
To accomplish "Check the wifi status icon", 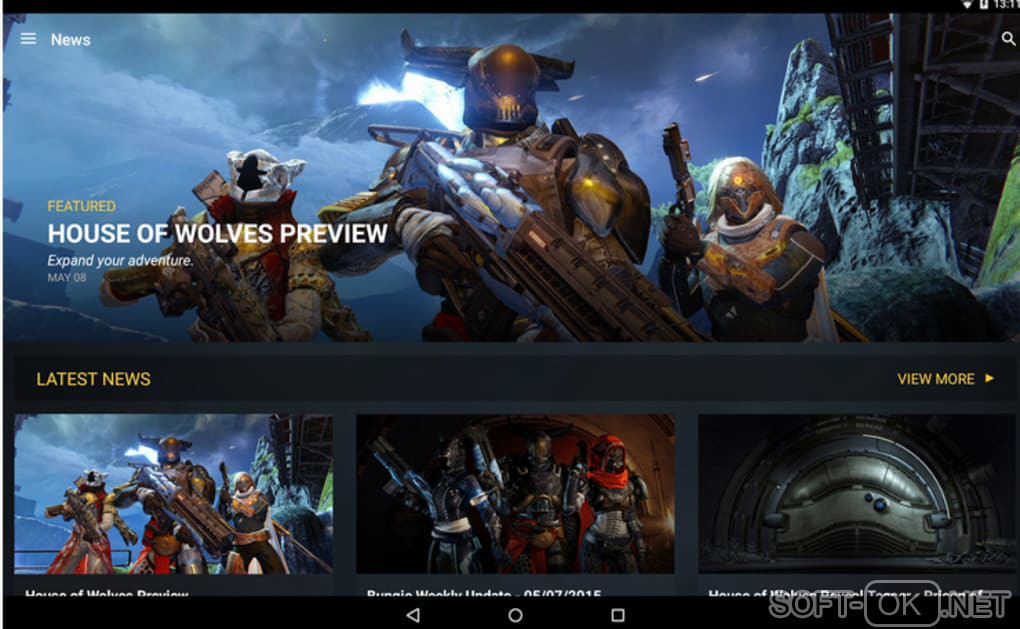I will (x=967, y=5).
